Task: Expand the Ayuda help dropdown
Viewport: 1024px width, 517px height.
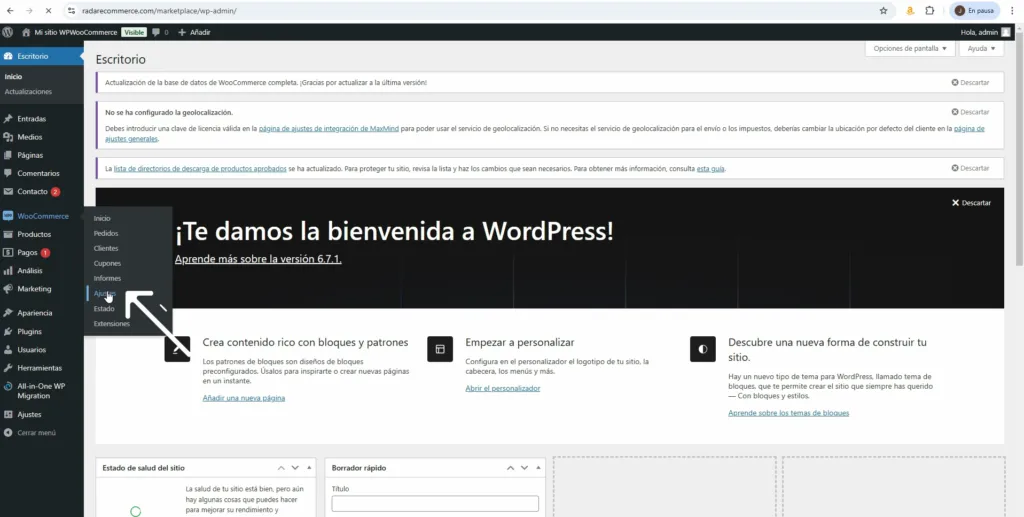Action: tap(981, 48)
